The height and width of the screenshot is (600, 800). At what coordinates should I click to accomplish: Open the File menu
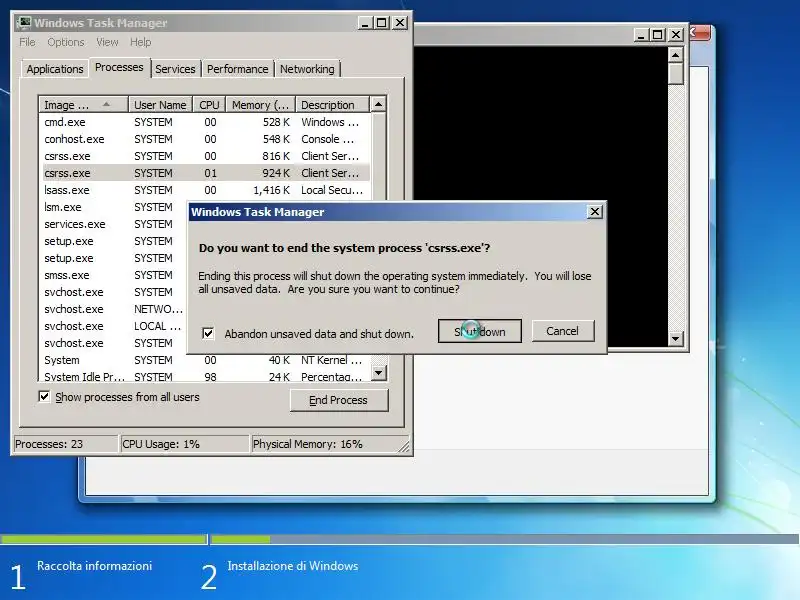pyautogui.click(x=27, y=42)
